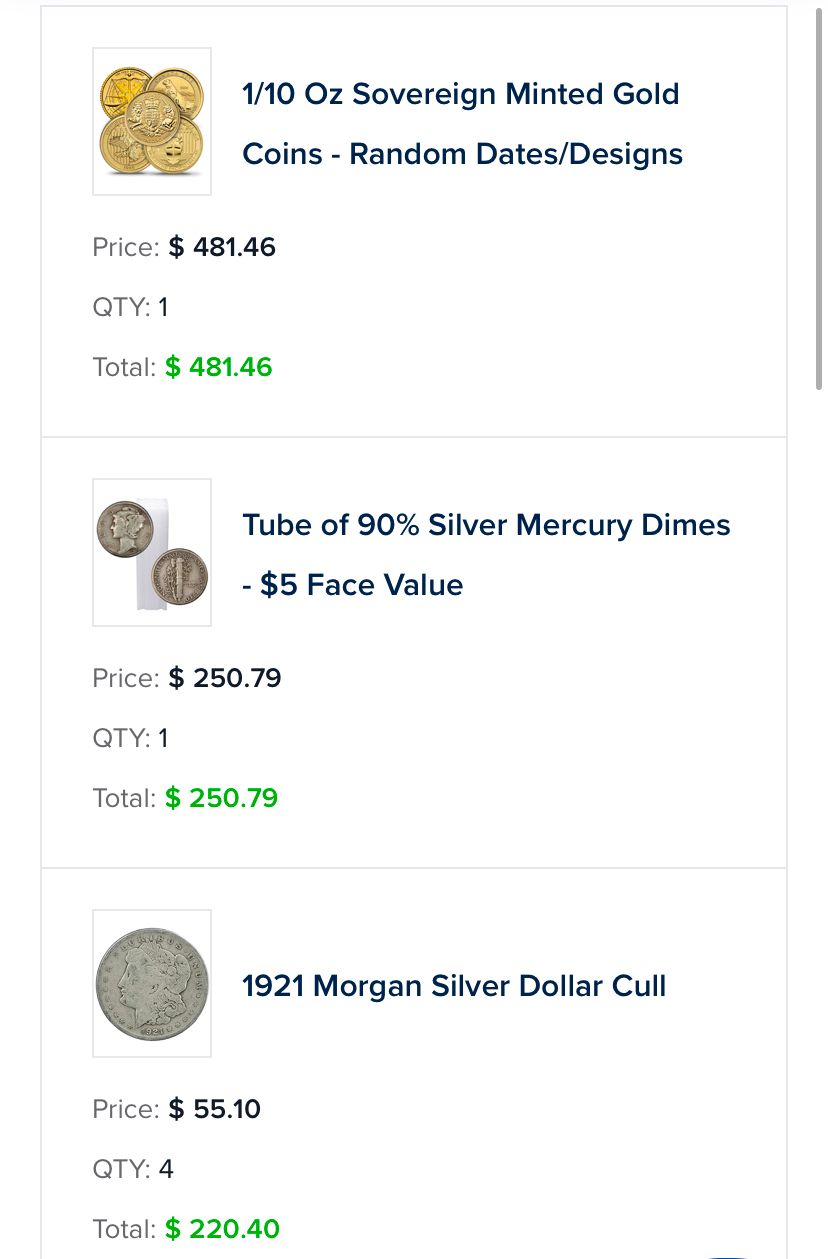Click the gold coins quantity value 1
The width and height of the screenshot is (828, 1259).
tap(163, 307)
